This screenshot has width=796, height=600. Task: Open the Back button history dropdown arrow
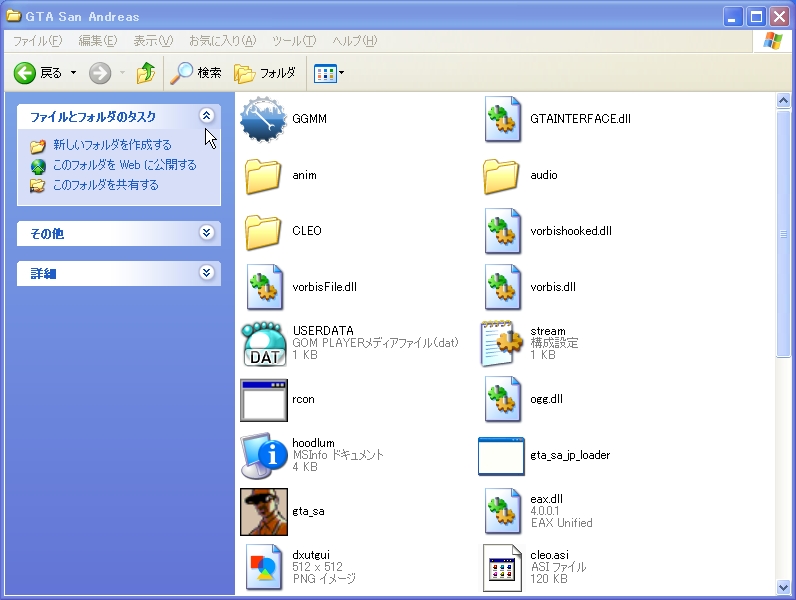click(73, 73)
